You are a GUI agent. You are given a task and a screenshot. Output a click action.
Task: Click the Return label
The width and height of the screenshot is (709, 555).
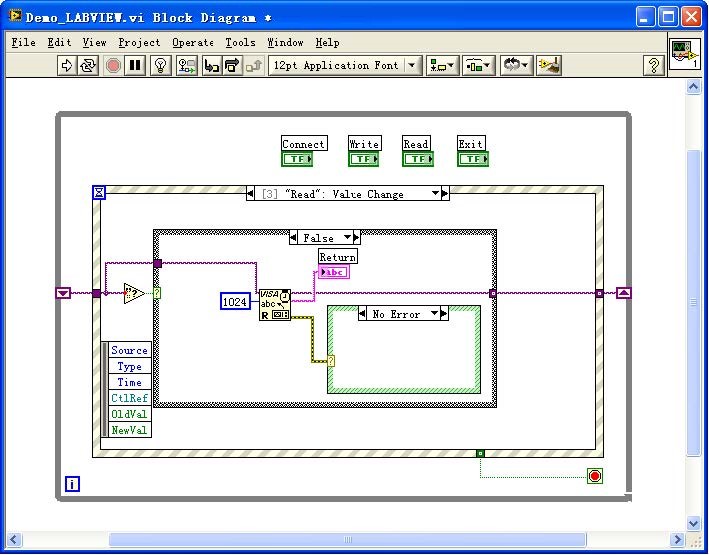[338, 257]
